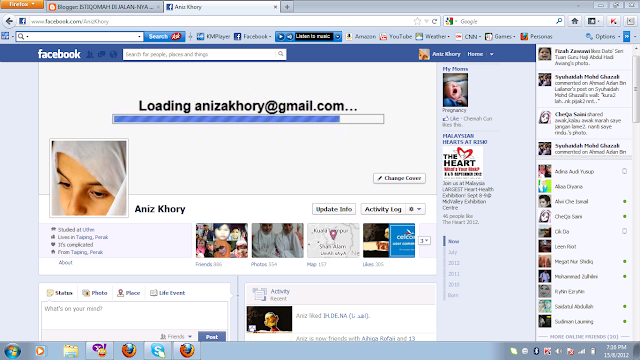
Task: Open messages icon in Facebook header
Action: 102,54
